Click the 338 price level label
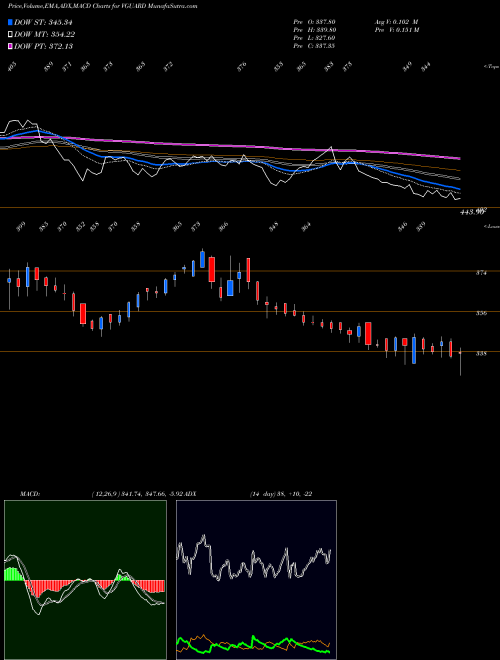This screenshot has height=660, width=500. pos(481,354)
